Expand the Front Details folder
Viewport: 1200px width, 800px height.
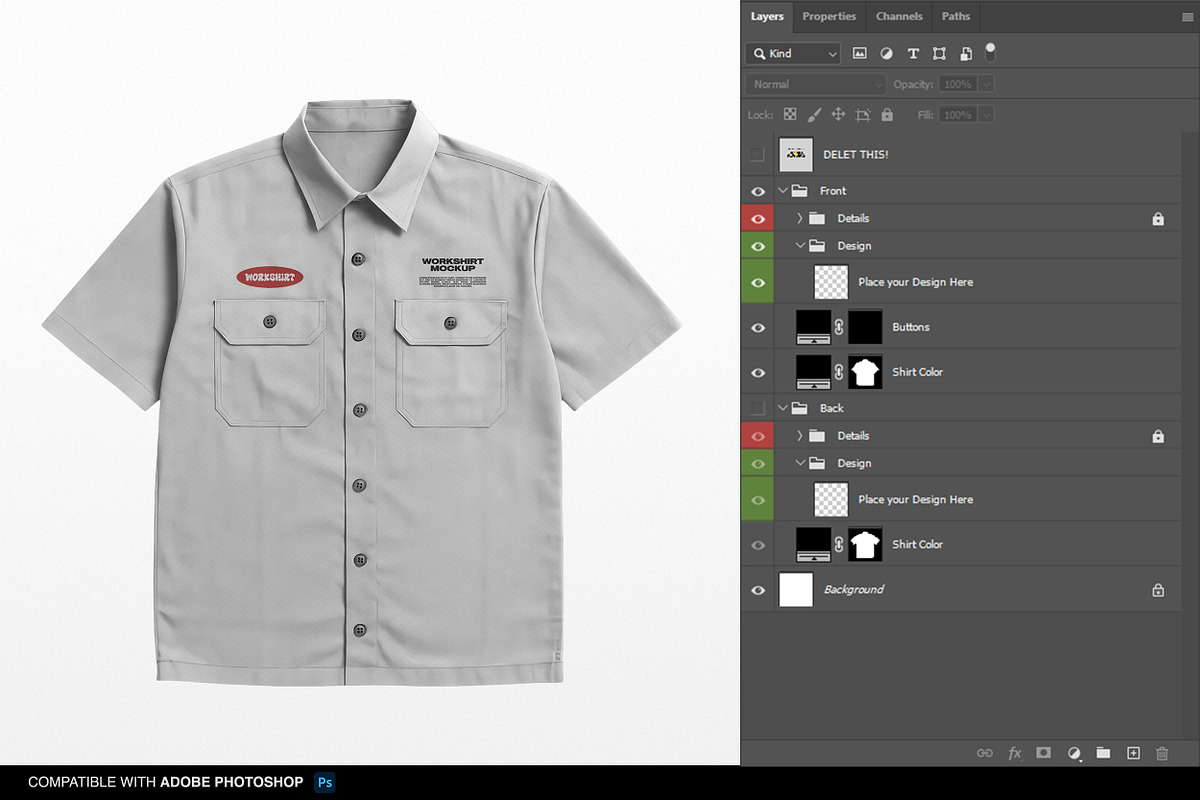(x=800, y=218)
